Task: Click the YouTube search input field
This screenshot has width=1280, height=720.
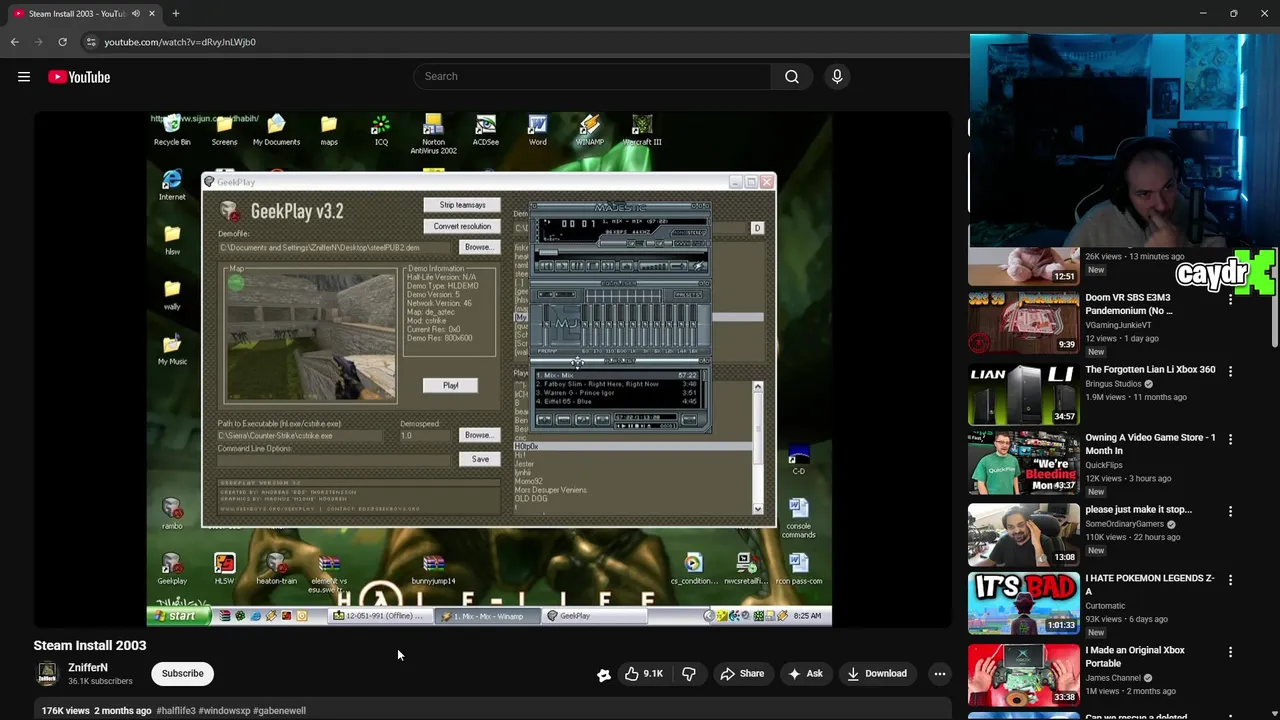Action: pyautogui.click(x=592, y=76)
